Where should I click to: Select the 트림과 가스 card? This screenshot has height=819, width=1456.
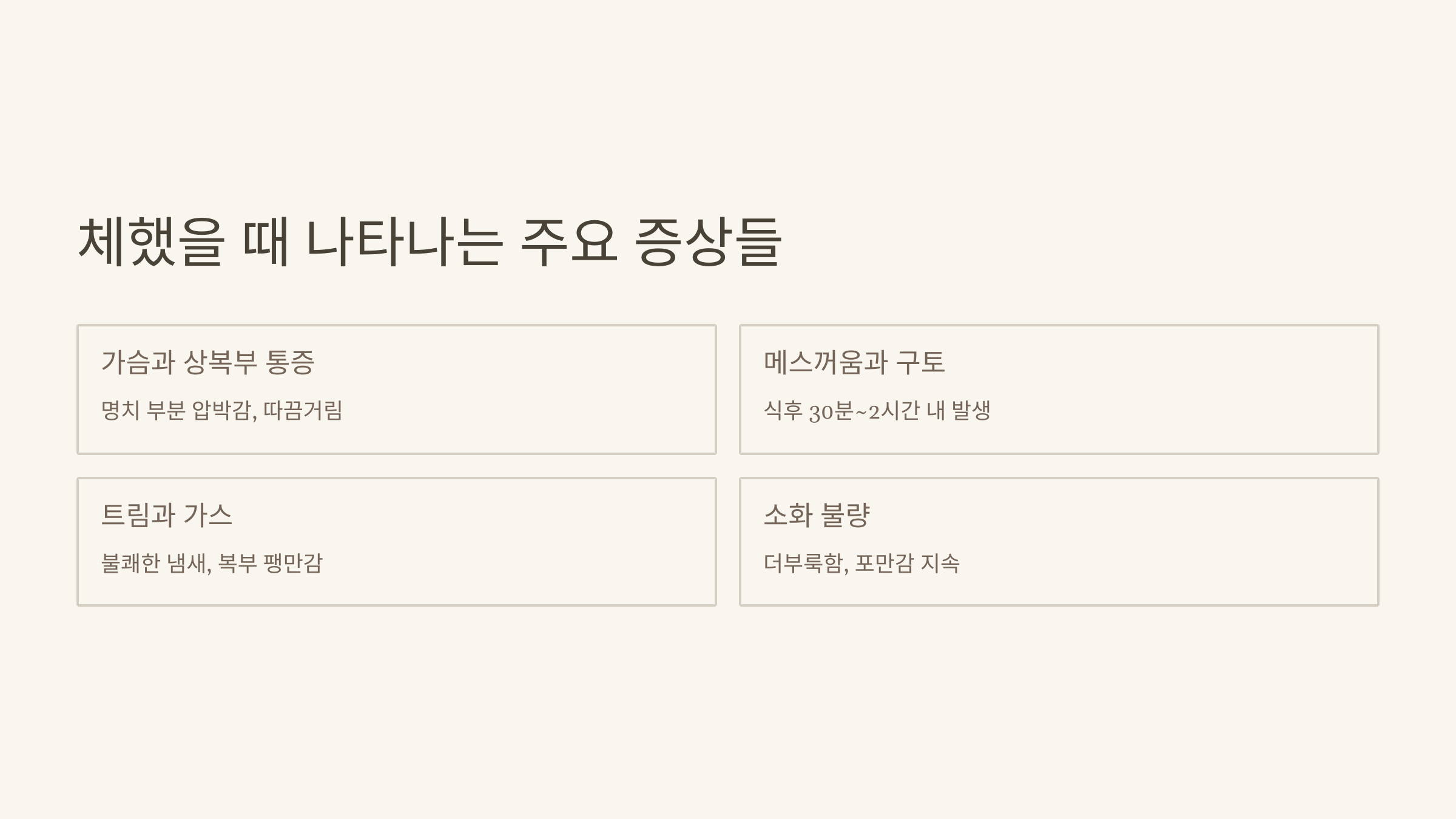point(397,542)
